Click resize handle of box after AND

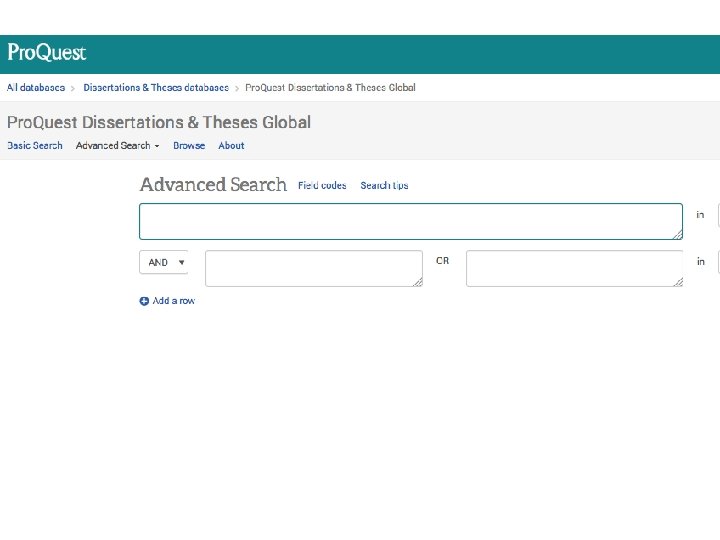click(x=417, y=282)
